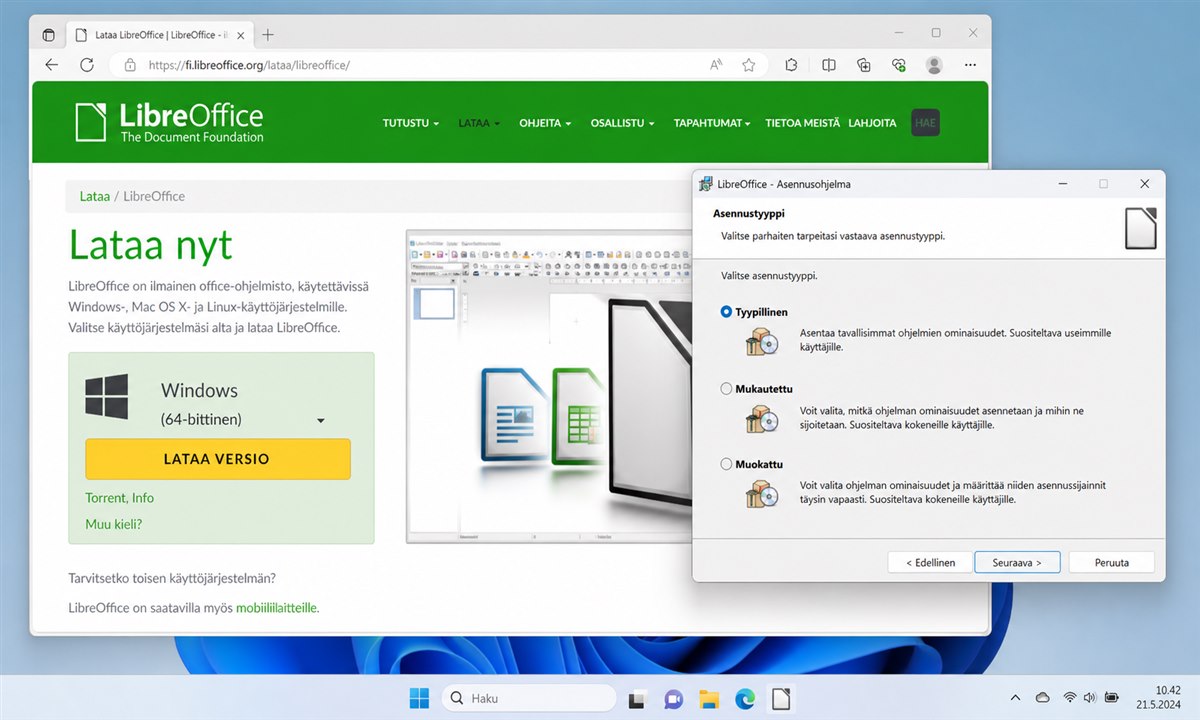The image size is (1200, 720).
Task: Expand the OHJEITA menu
Action: click(545, 123)
